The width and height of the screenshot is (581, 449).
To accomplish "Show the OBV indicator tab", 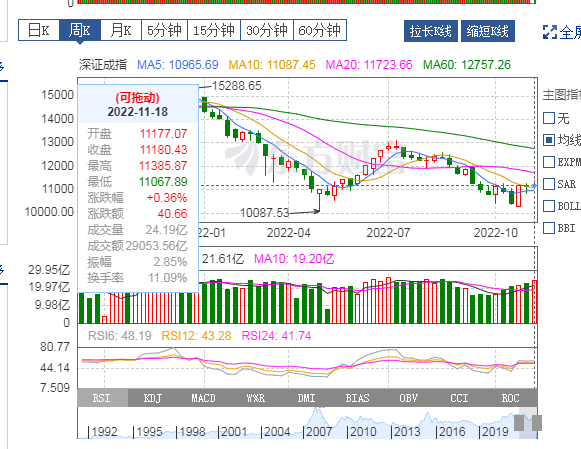I will click(408, 398).
